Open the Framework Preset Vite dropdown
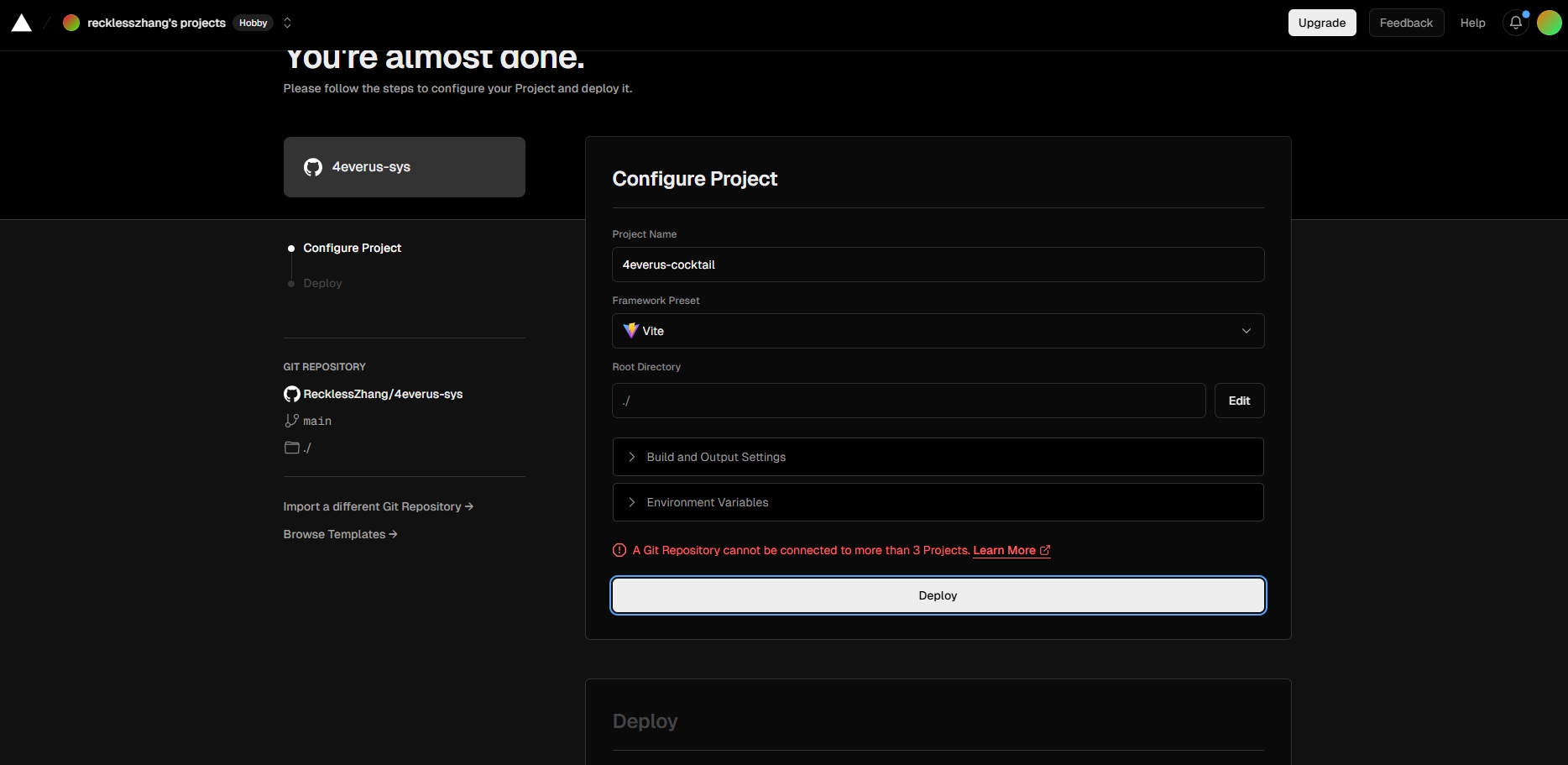The image size is (1568, 765). [x=938, y=331]
